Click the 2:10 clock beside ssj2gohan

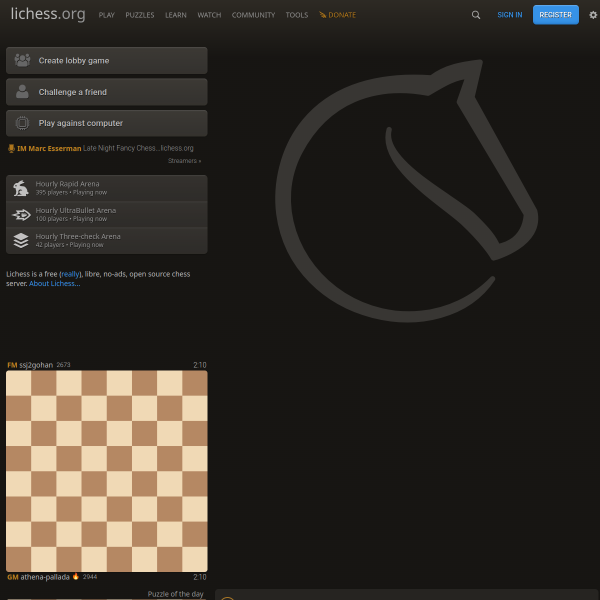pyautogui.click(x=200, y=365)
